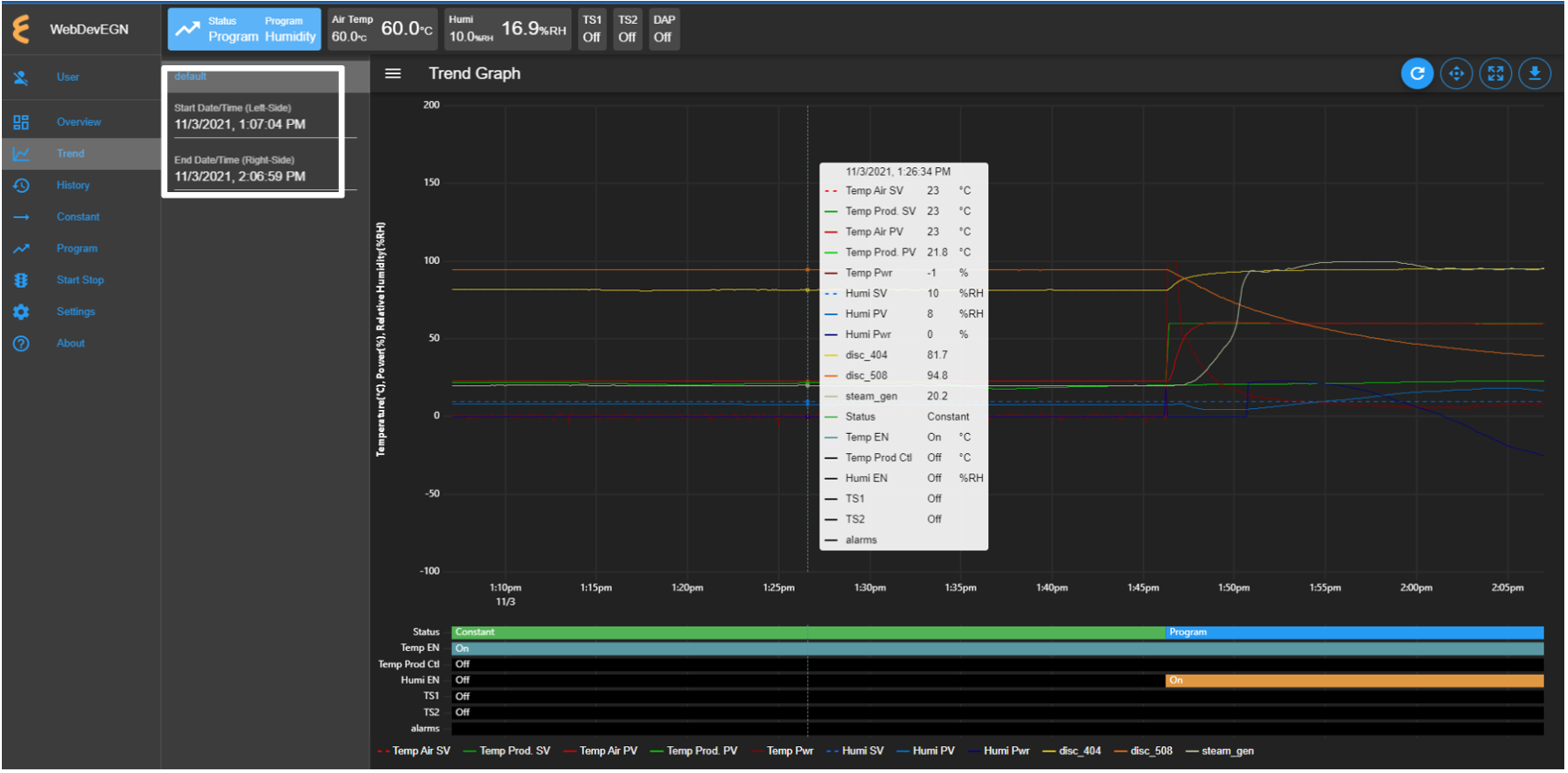This screenshot has height=773, width=1568.
Task: Download the trend graph data
Action: click(x=1534, y=74)
